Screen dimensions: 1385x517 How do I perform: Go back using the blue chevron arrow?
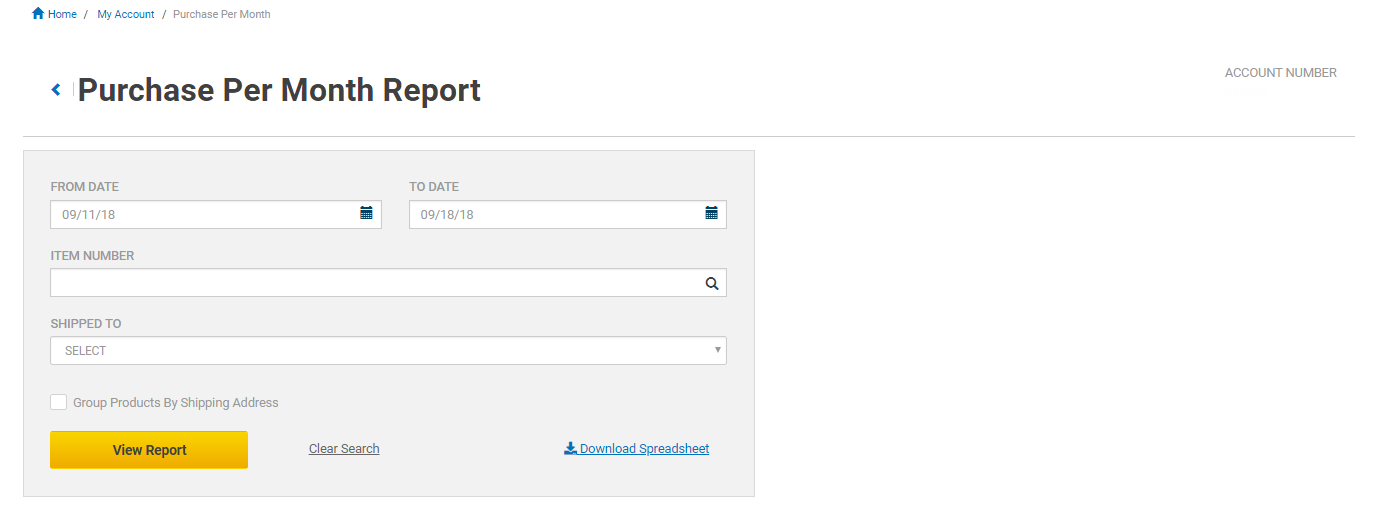coord(56,90)
